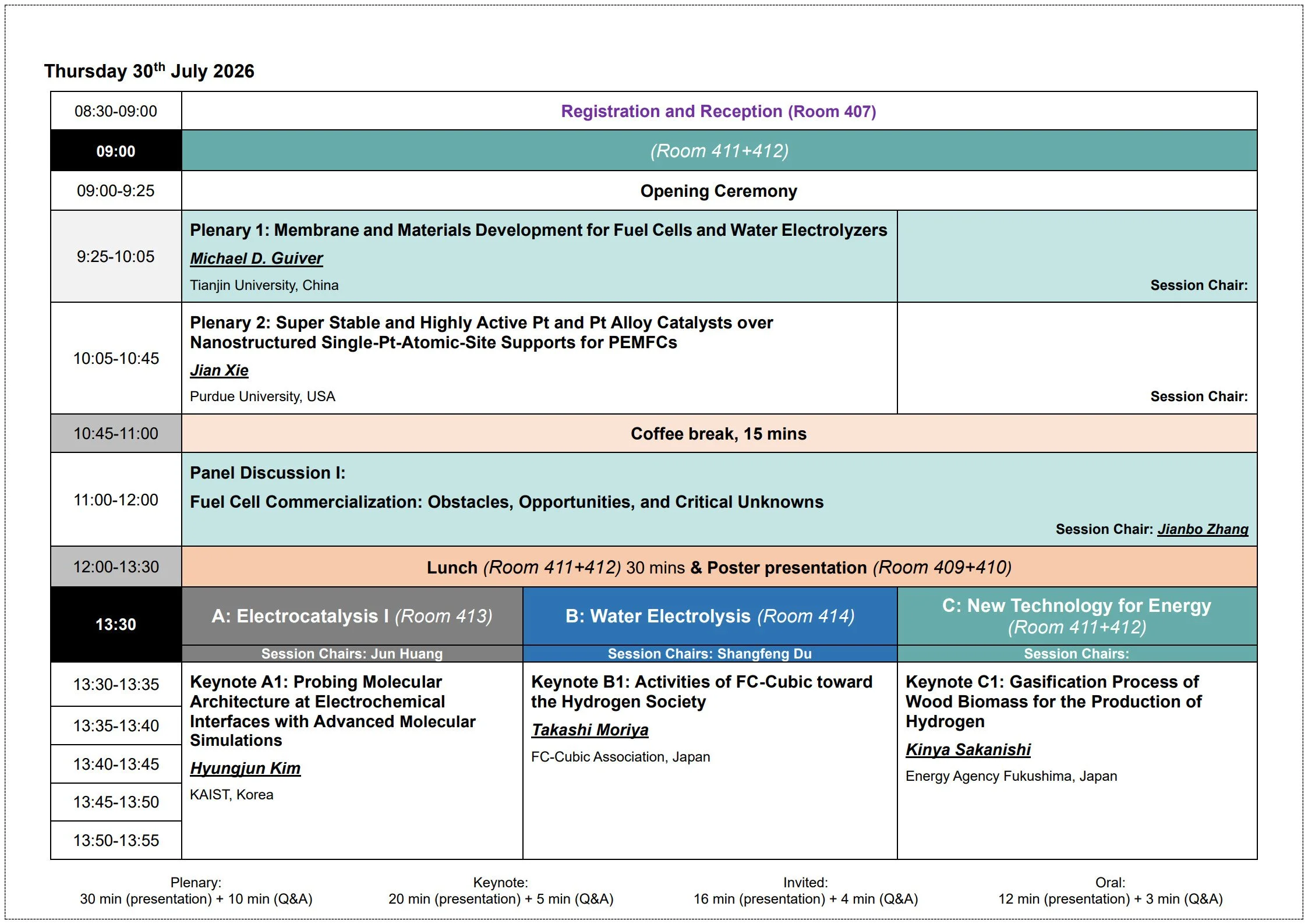Open Jianbo Zhang session chair link
Screen dimensions: 1308x924
tap(1203, 529)
